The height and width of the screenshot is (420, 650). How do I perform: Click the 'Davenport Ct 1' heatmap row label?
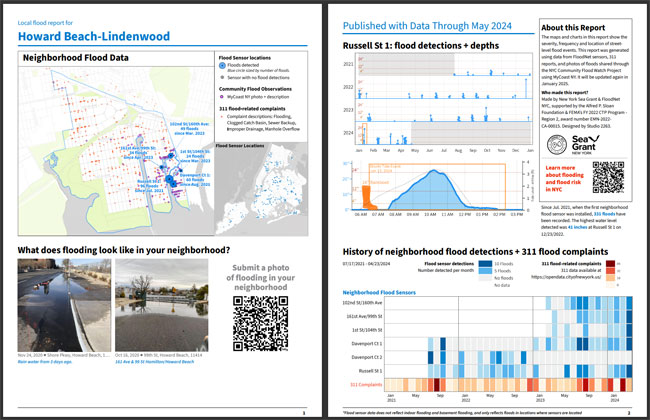pos(367,343)
